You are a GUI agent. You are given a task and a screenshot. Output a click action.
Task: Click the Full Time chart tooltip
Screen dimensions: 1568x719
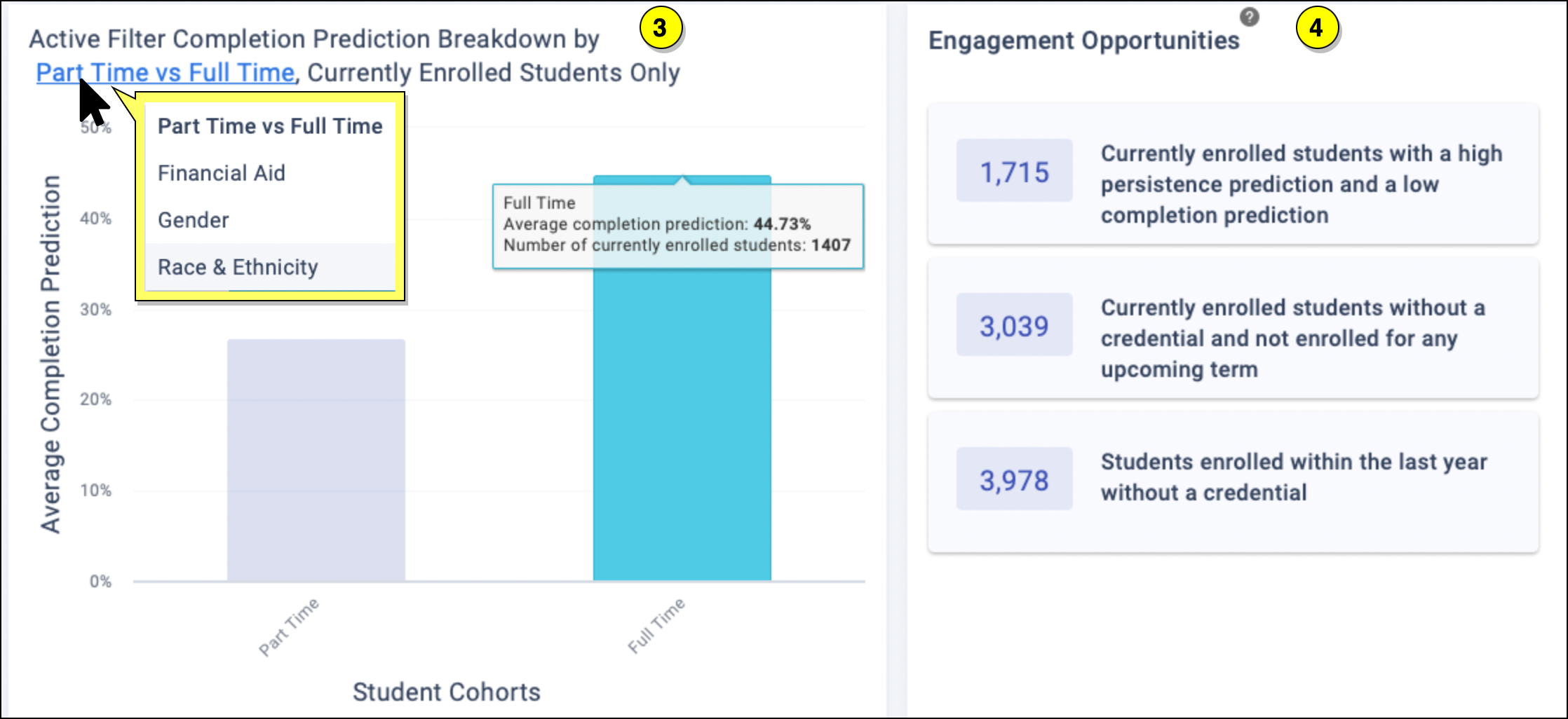(677, 226)
